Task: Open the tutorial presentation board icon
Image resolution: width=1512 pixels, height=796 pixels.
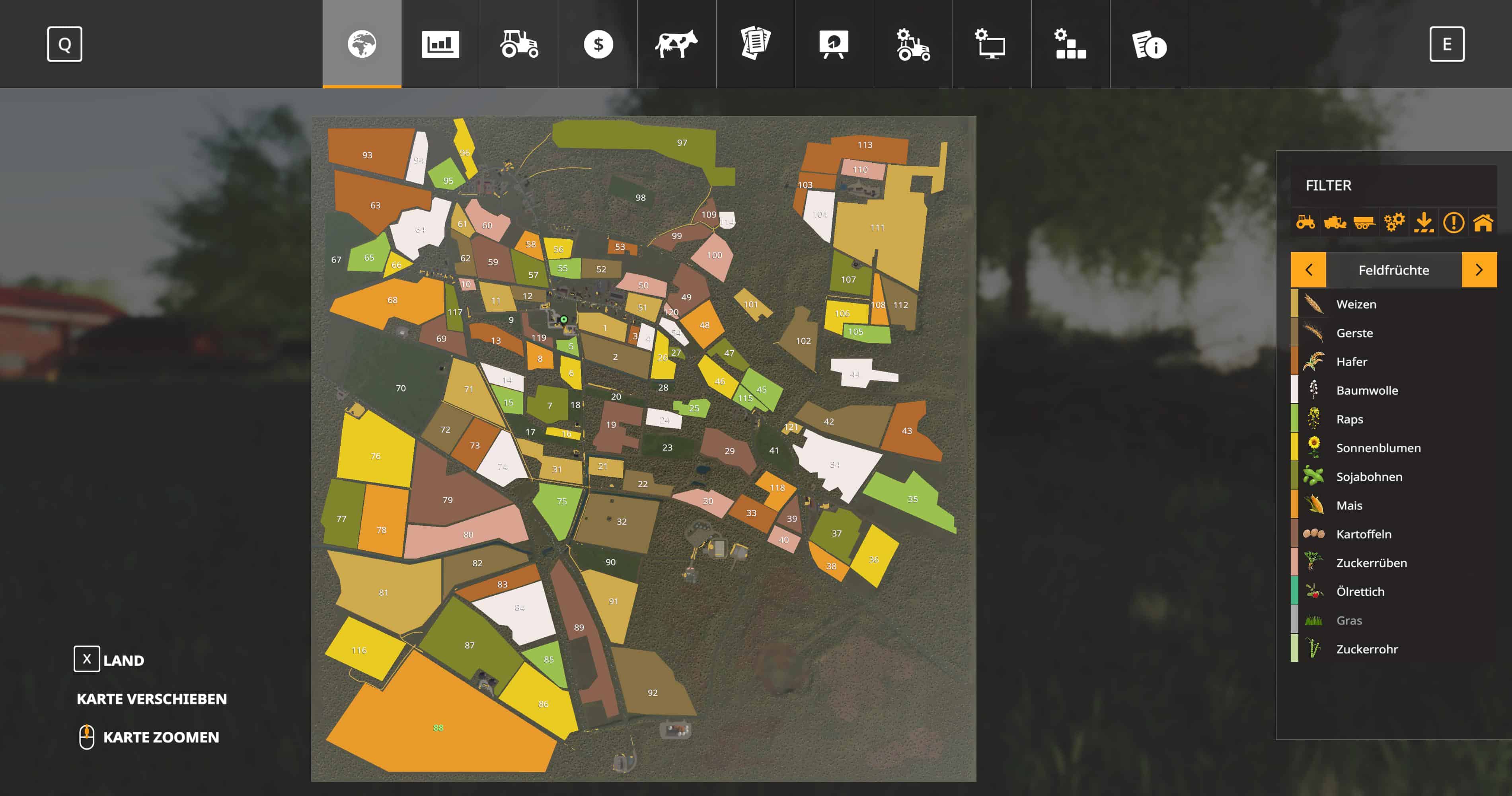Action: coord(834,44)
